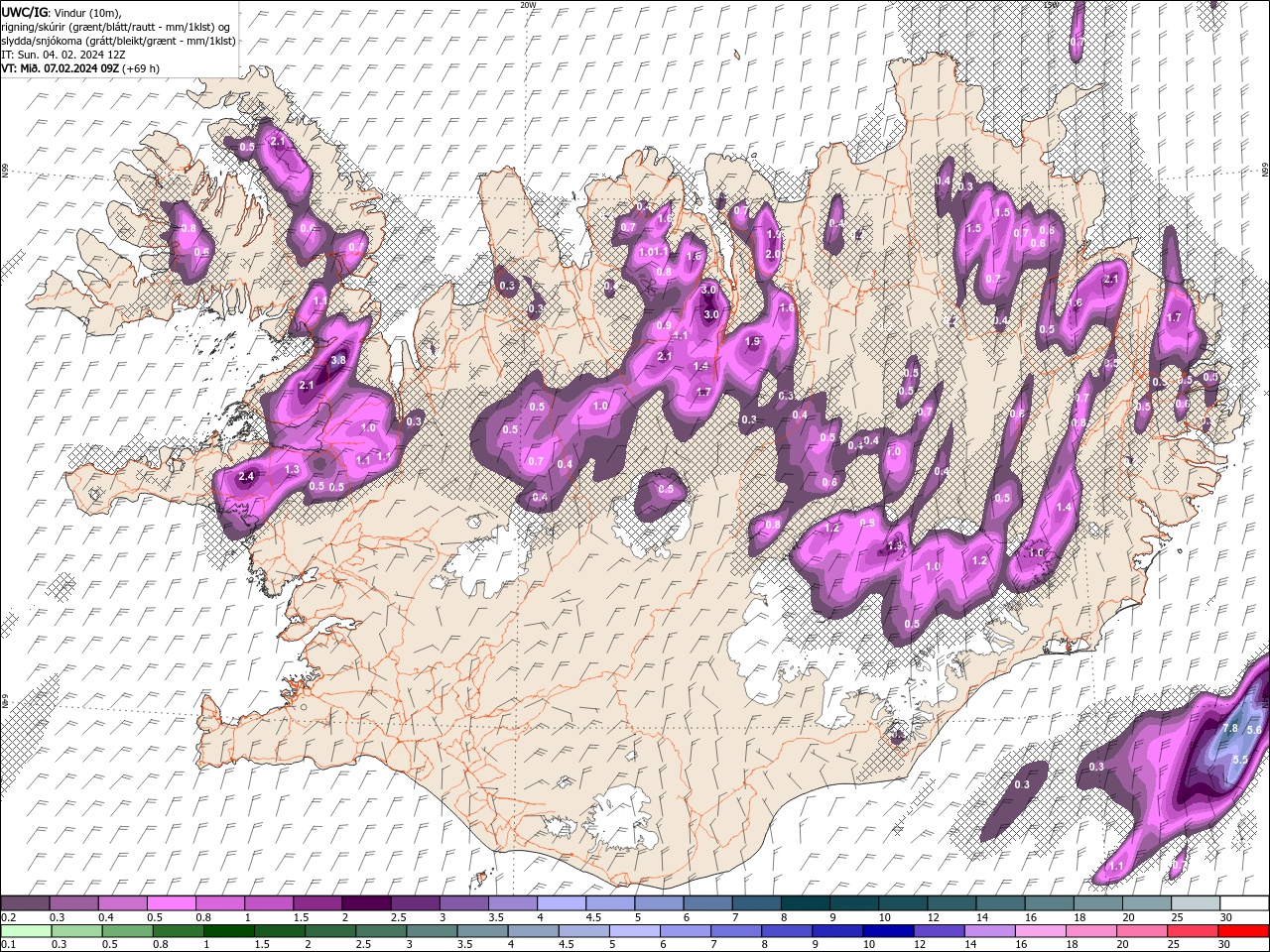
Task: Click the pale green 0.1 swatch in lower legend
Action: tap(26, 930)
